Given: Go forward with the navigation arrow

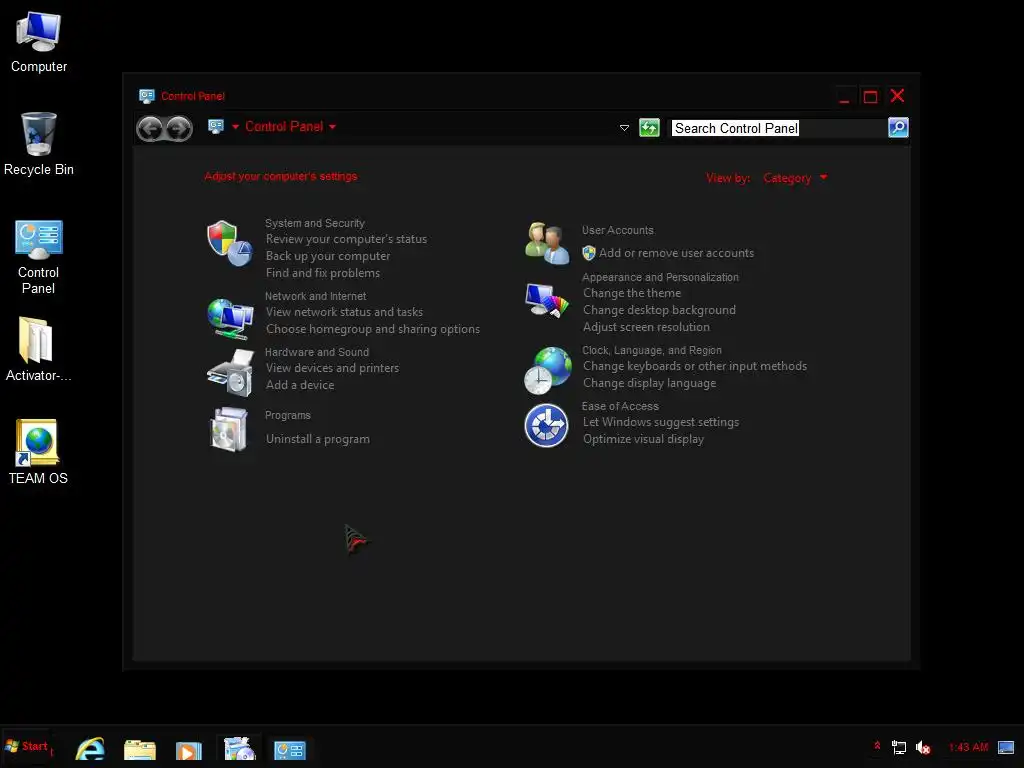Looking at the screenshot, I should (179, 129).
